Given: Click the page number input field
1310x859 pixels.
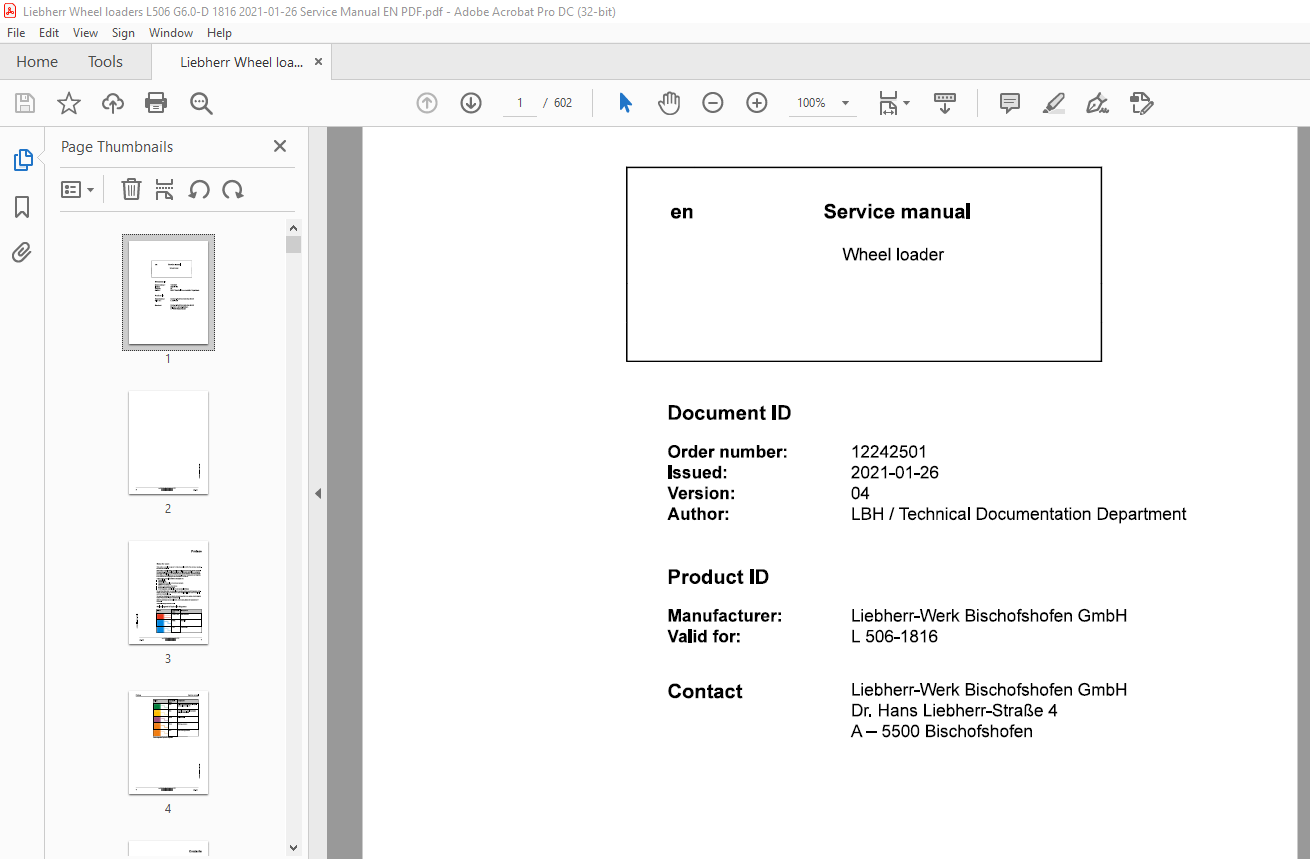Looking at the screenshot, I should tap(520, 103).
